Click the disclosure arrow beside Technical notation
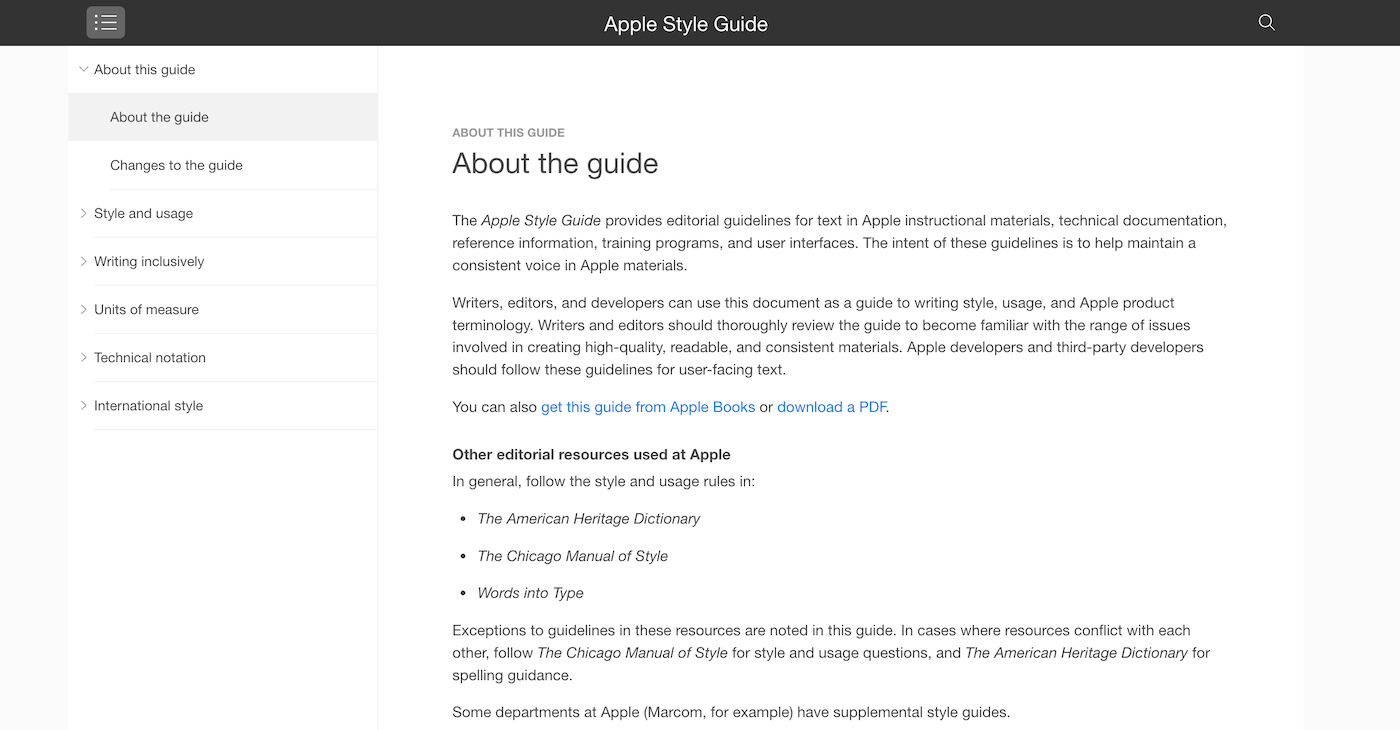 point(83,357)
